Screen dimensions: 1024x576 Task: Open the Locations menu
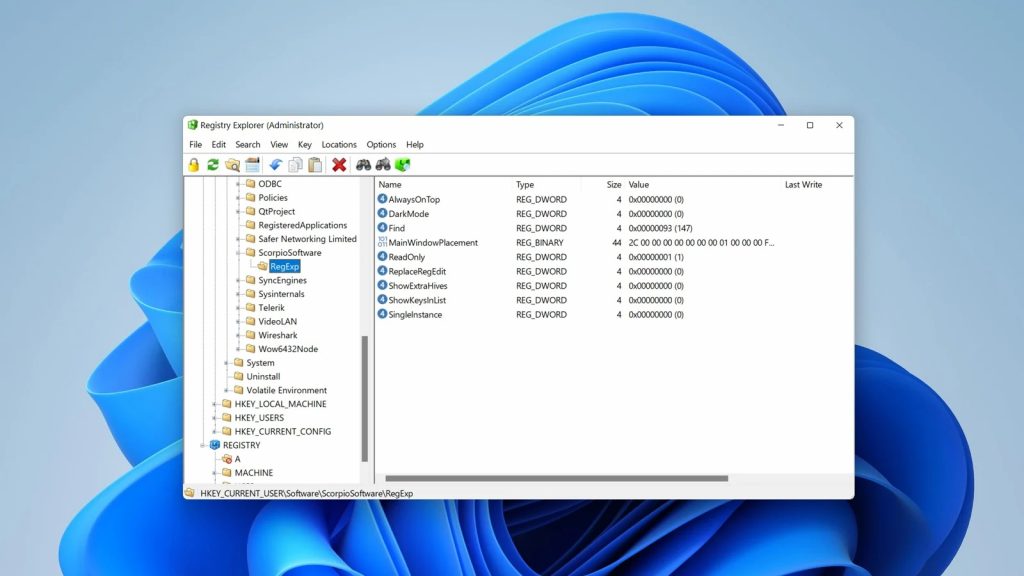(x=339, y=144)
